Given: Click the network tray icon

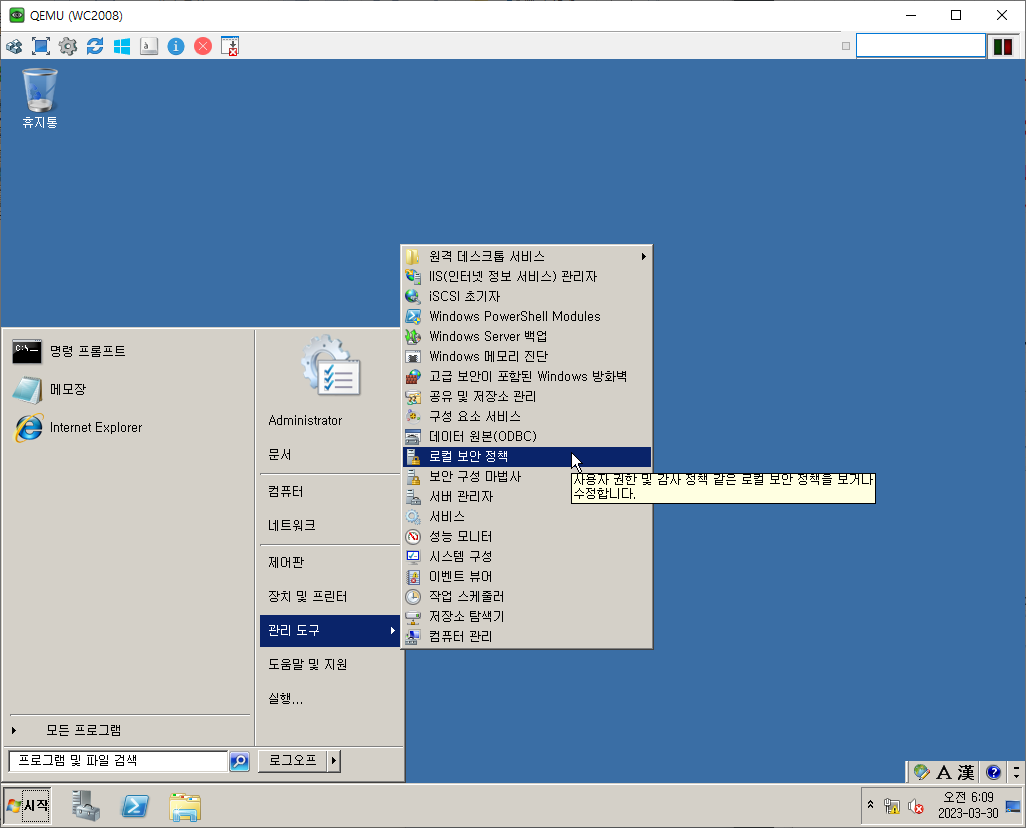Looking at the screenshot, I should [x=891, y=806].
